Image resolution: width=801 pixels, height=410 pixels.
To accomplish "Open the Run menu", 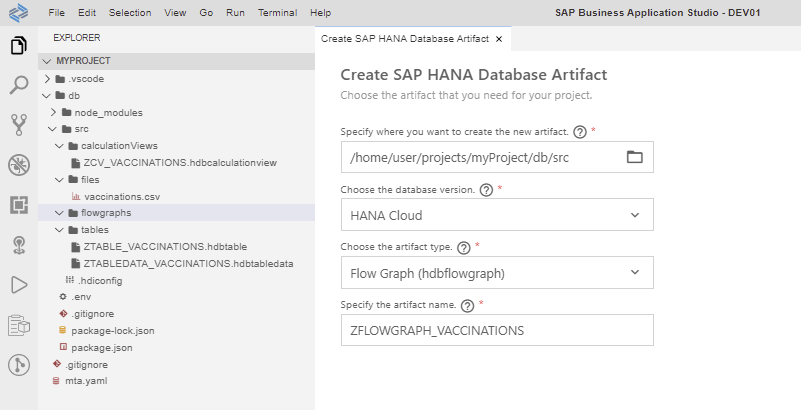I will pos(235,13).
